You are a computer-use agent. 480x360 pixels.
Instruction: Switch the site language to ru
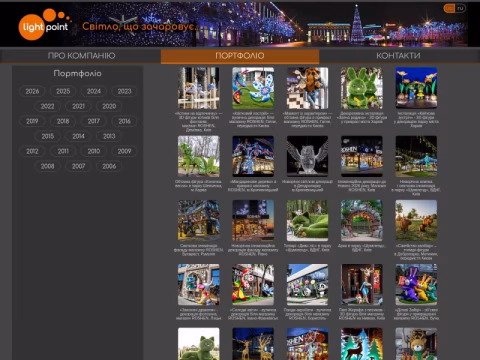pos(460,8)
